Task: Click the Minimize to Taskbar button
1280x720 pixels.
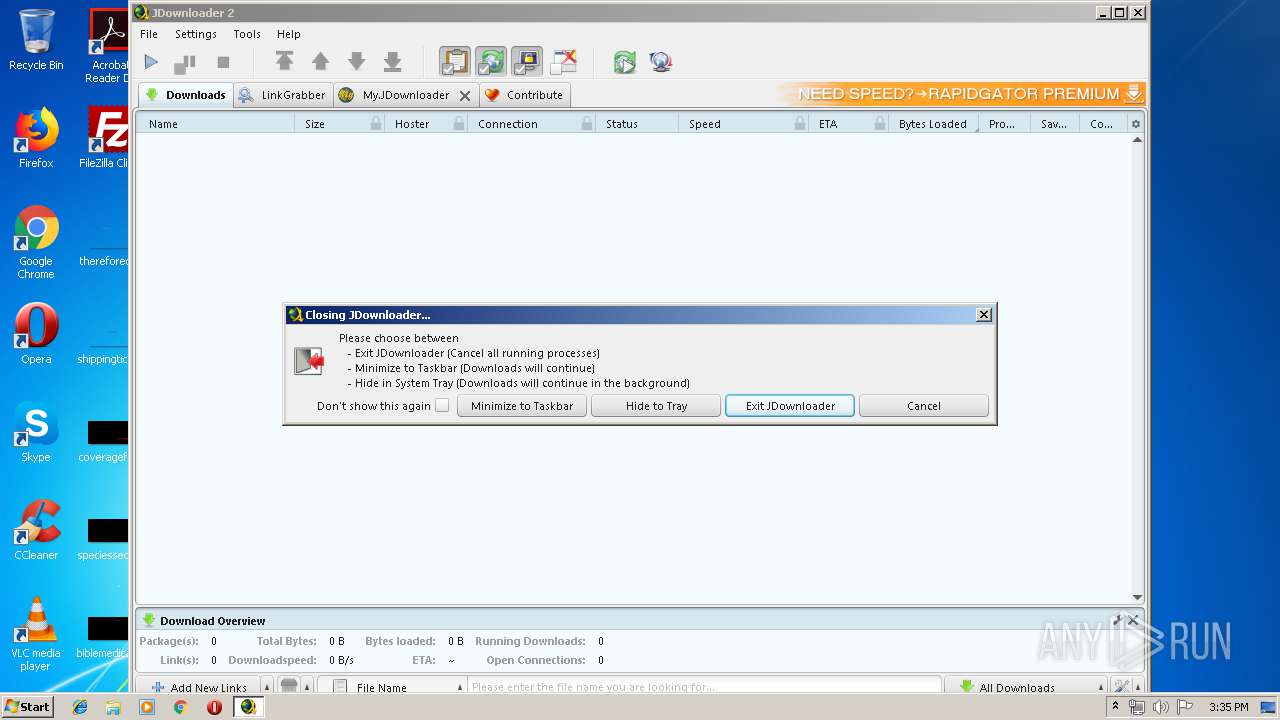Action: click(522, 406)
